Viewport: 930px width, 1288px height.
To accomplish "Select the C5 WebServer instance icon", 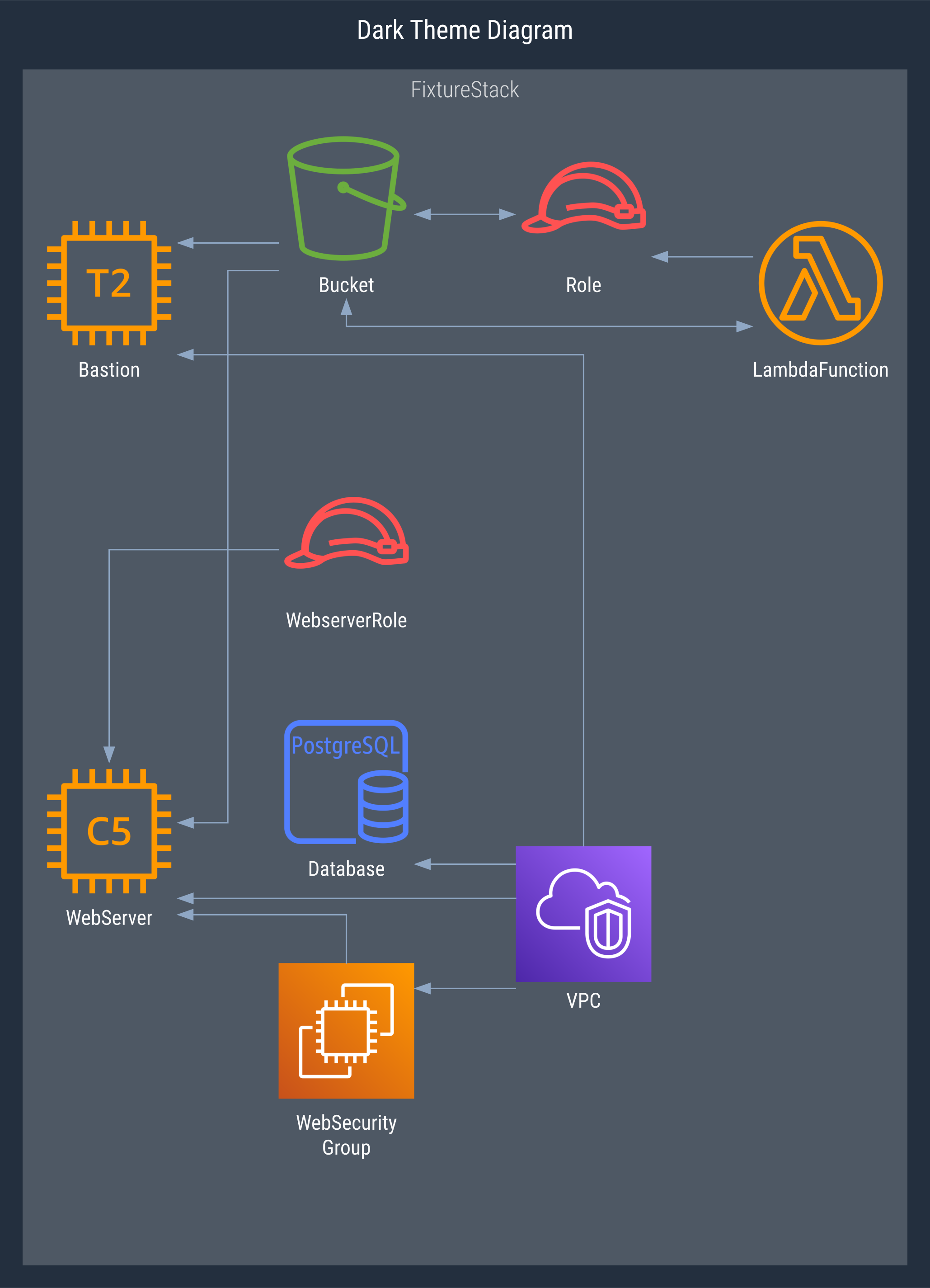I will 109,831.
